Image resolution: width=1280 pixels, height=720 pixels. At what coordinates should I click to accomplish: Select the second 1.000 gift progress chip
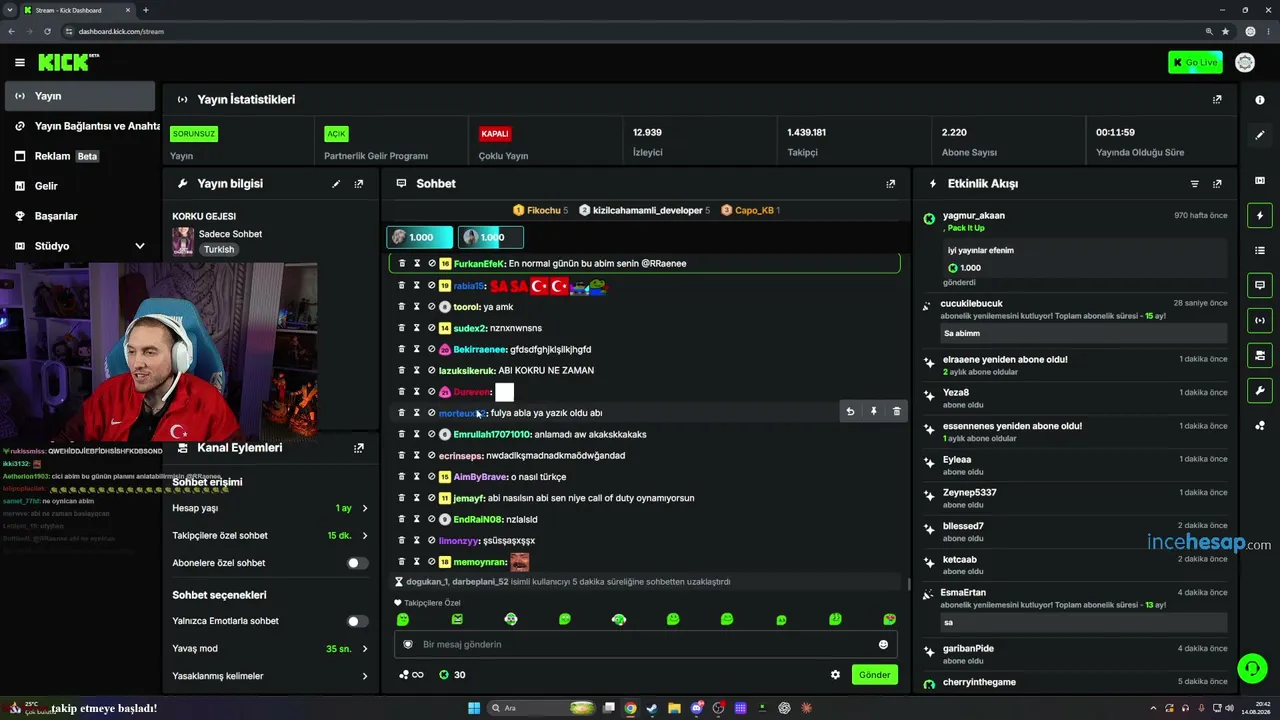(491, 238)
